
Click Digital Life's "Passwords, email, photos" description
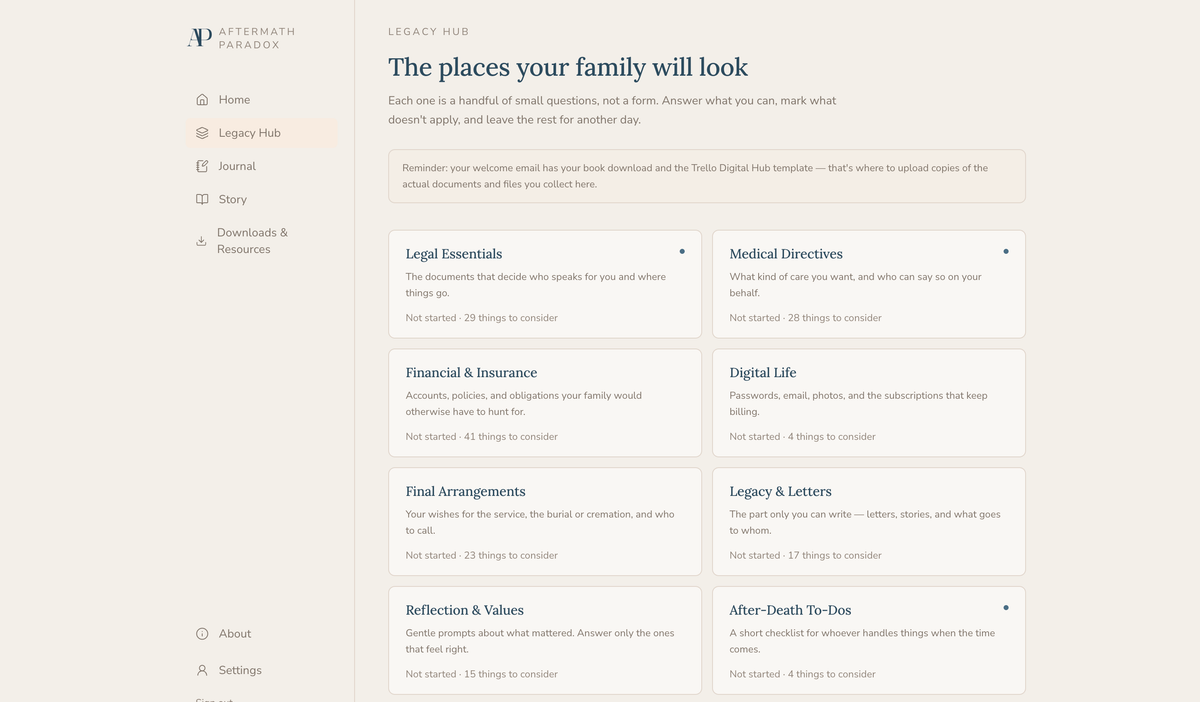[x=859, y=403]
